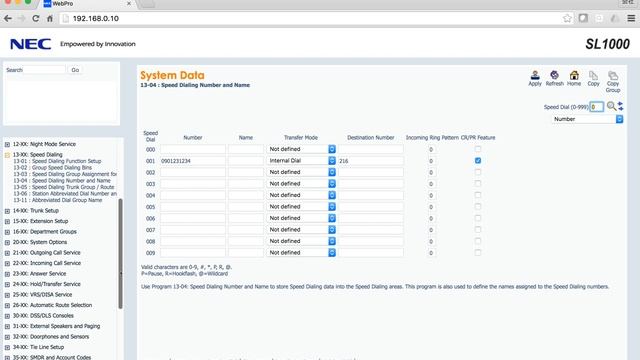Open 13-03 Speed Dialing Group Assignment

point(65,174)
